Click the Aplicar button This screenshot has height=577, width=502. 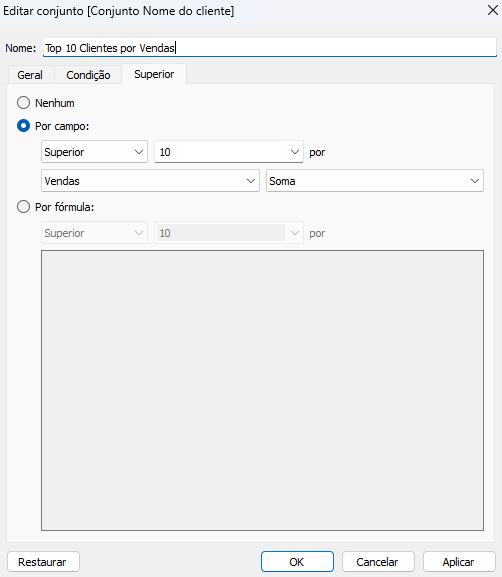[x=459, y=562]
